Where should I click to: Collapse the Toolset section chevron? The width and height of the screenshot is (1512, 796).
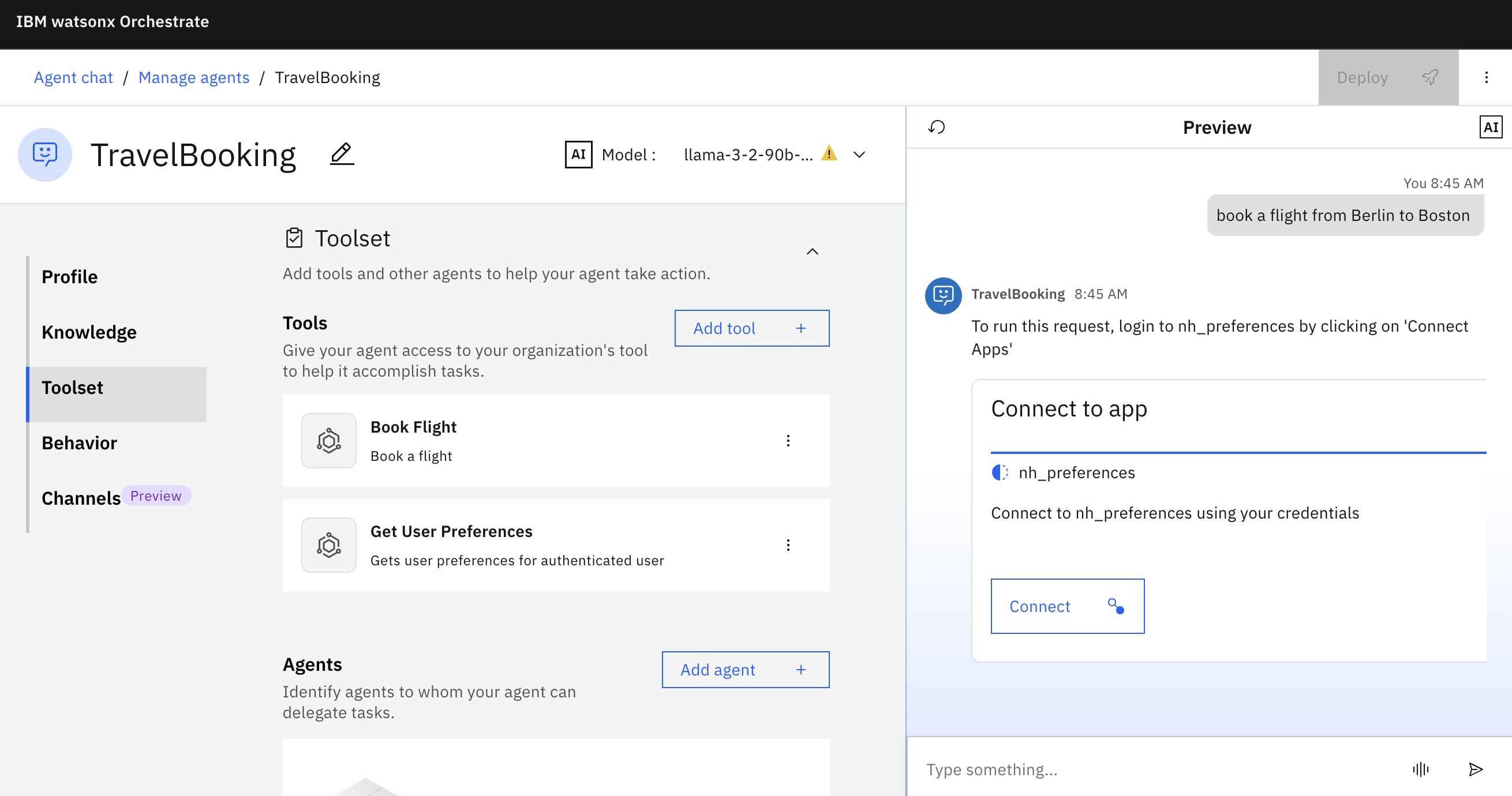pos(812,251)
